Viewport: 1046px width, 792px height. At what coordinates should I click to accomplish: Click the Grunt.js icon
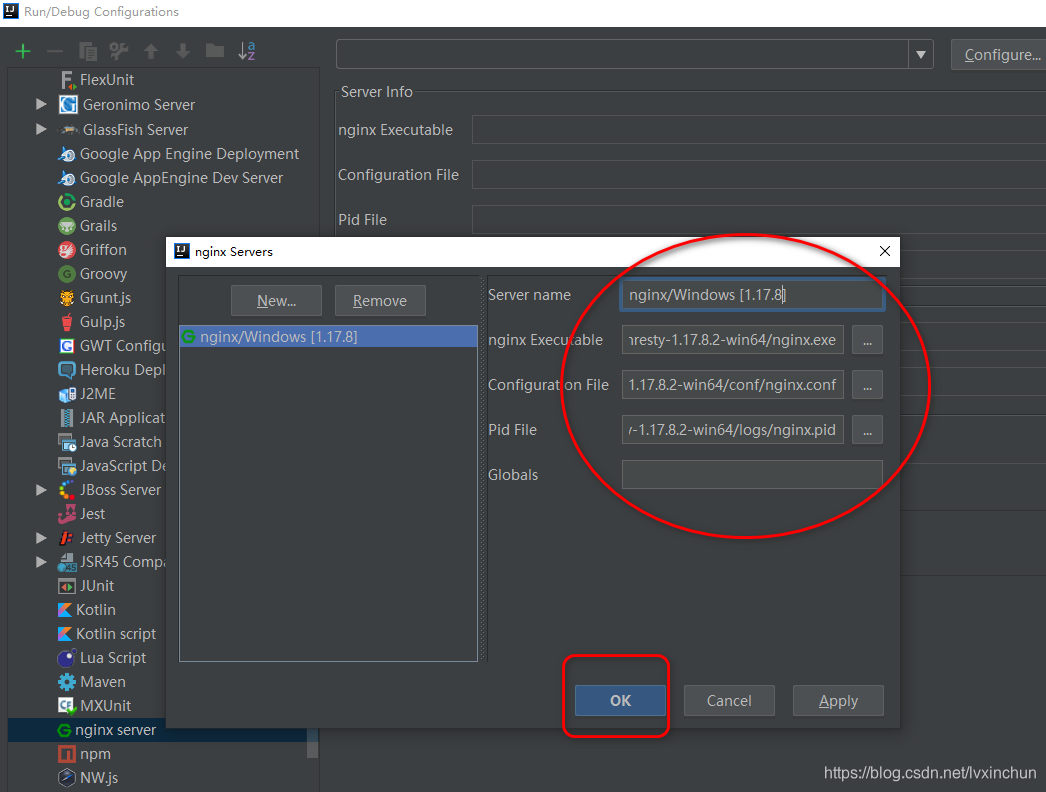(67, 298)
